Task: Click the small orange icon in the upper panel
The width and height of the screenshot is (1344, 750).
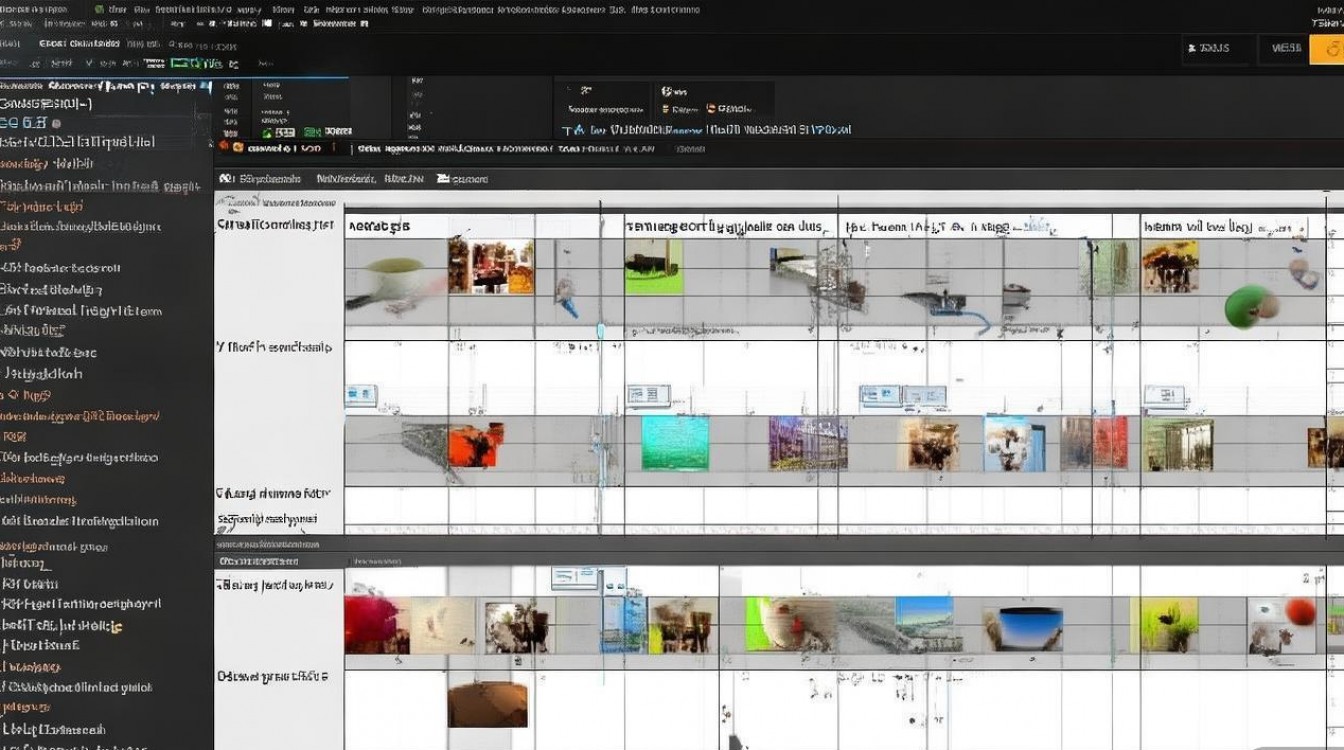Action: click(x=711, y=109)
